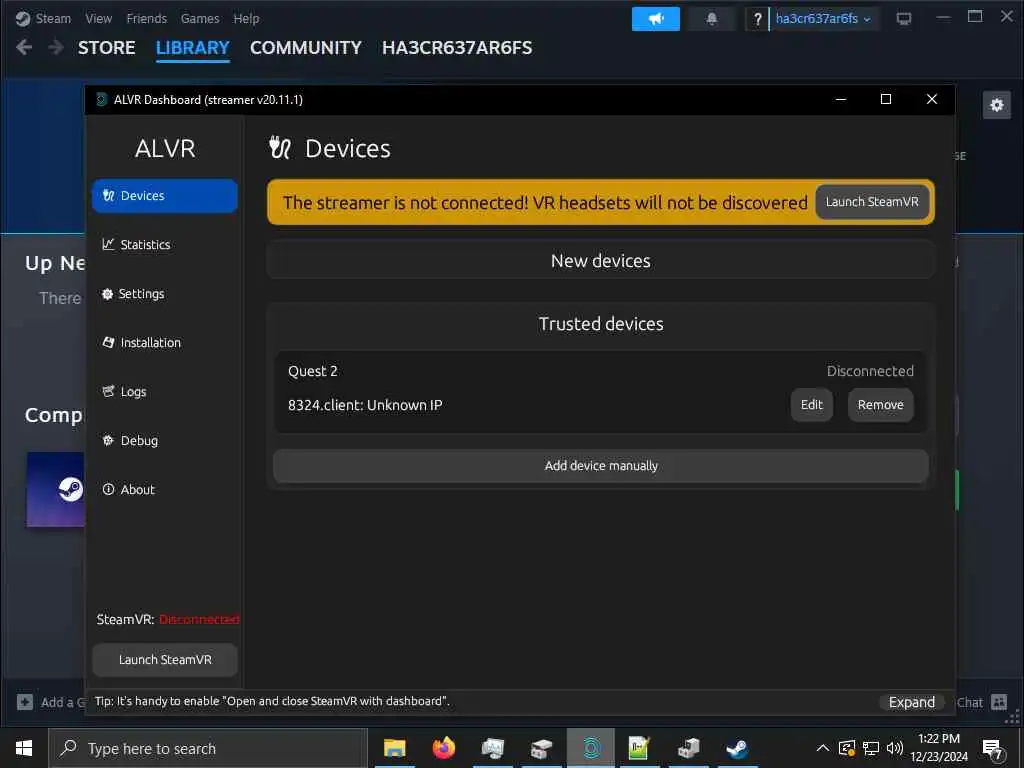Click Add device manually
The image size is (1024, 768).
[601, 466]
